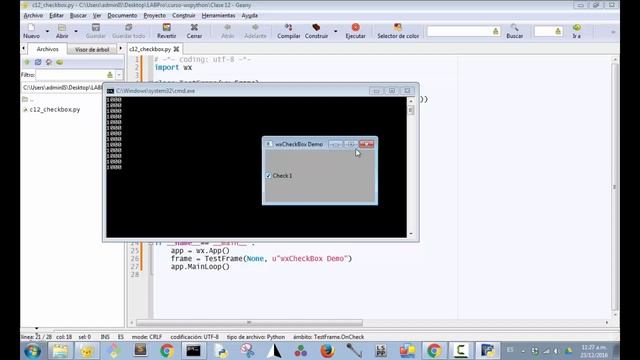Click the sidebar tab scroll-left arrow

pyautogui.click(x=23, y=49)
